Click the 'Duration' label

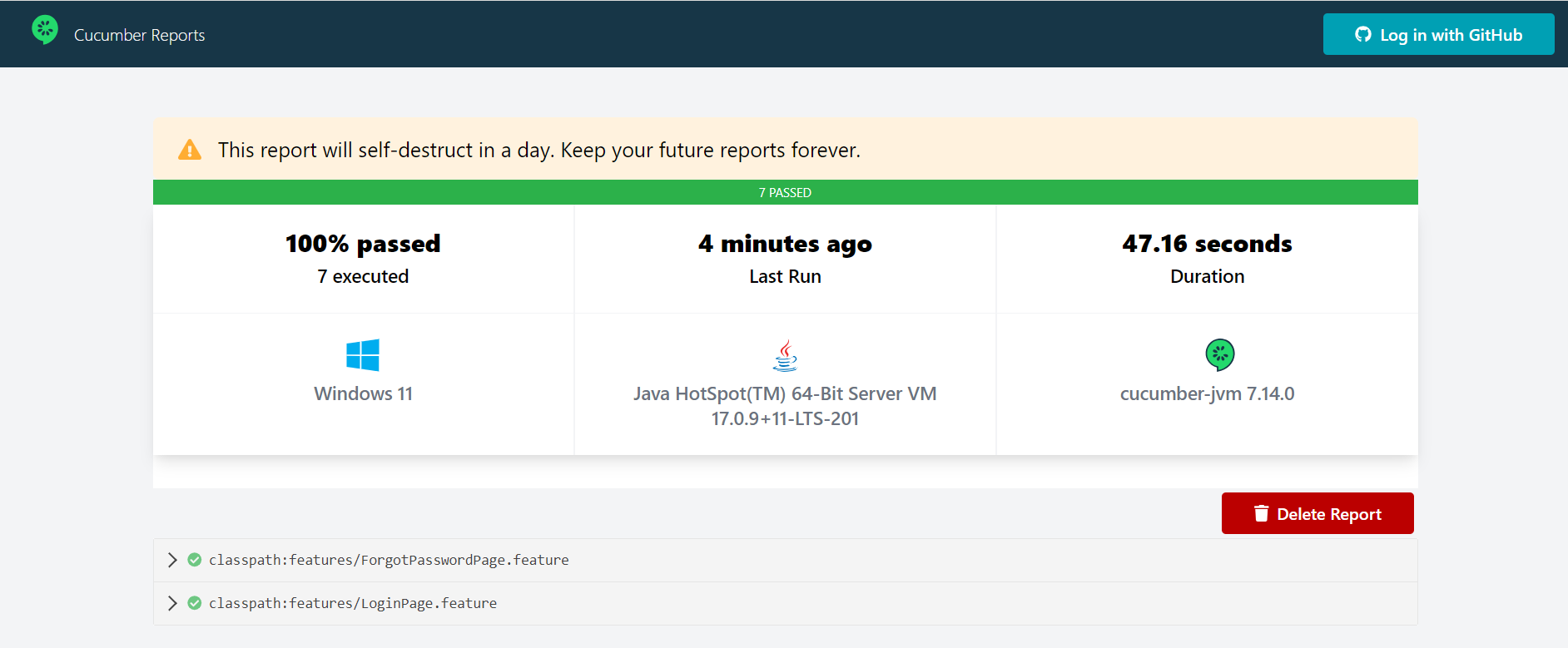[1207, 276]
